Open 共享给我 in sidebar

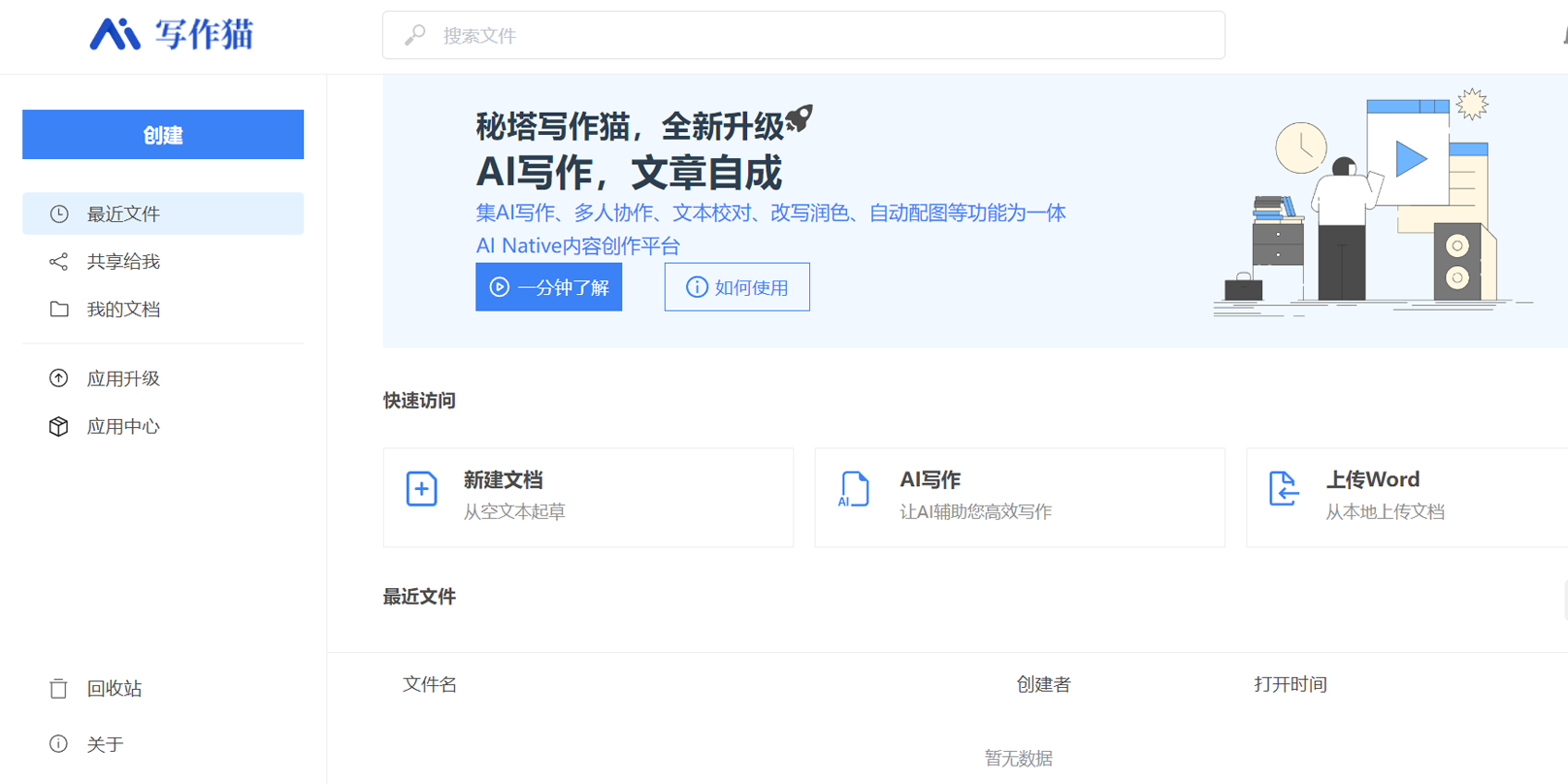[x=163, y=262]
